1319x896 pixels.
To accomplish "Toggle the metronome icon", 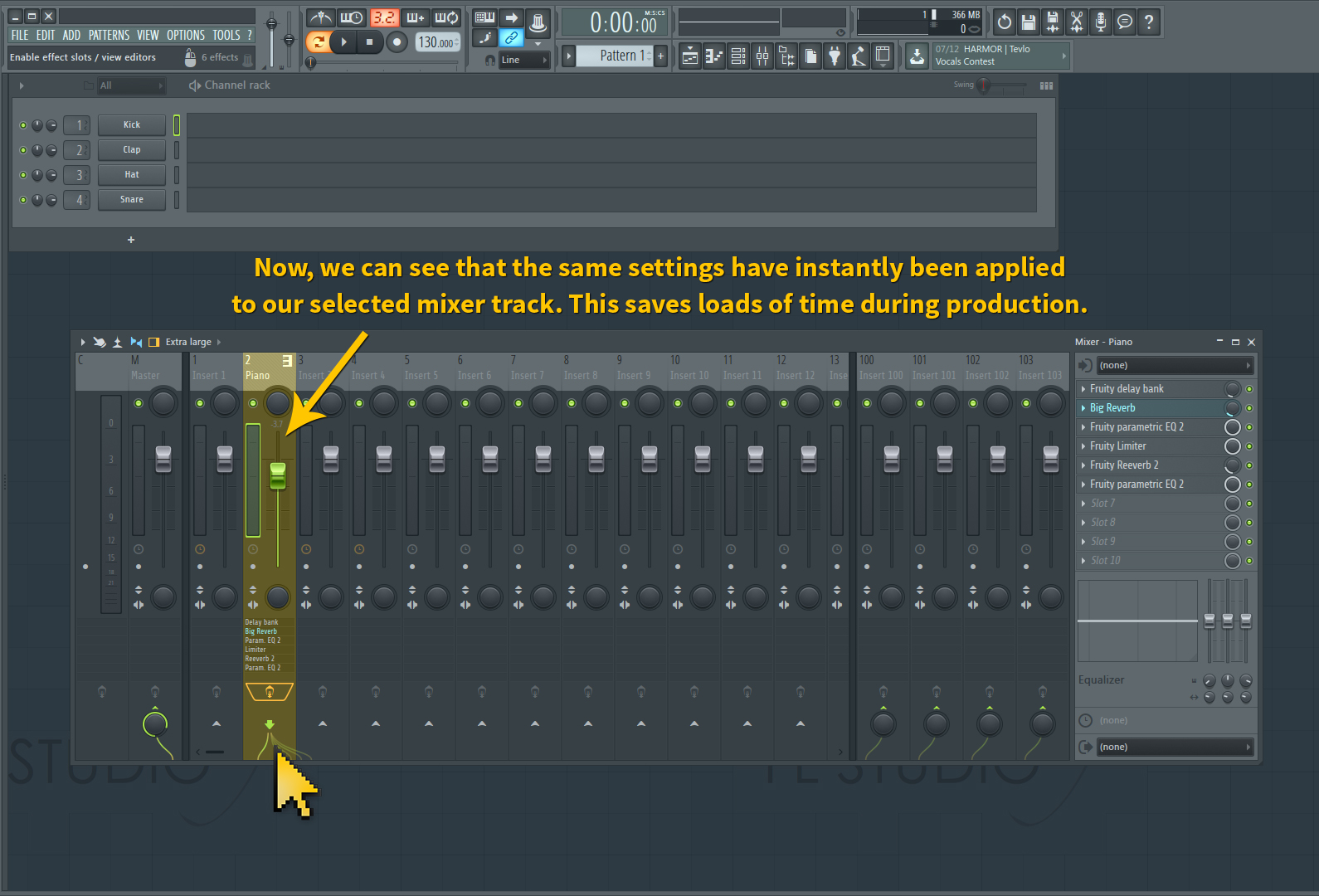I will coord(320,17).
